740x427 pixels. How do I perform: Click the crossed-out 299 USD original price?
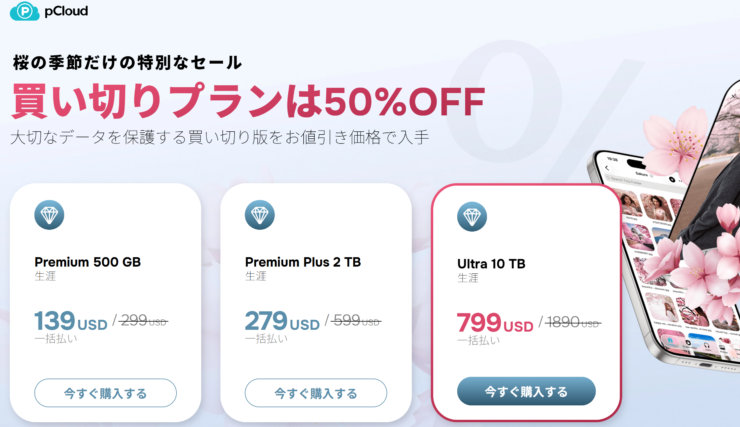145,321
